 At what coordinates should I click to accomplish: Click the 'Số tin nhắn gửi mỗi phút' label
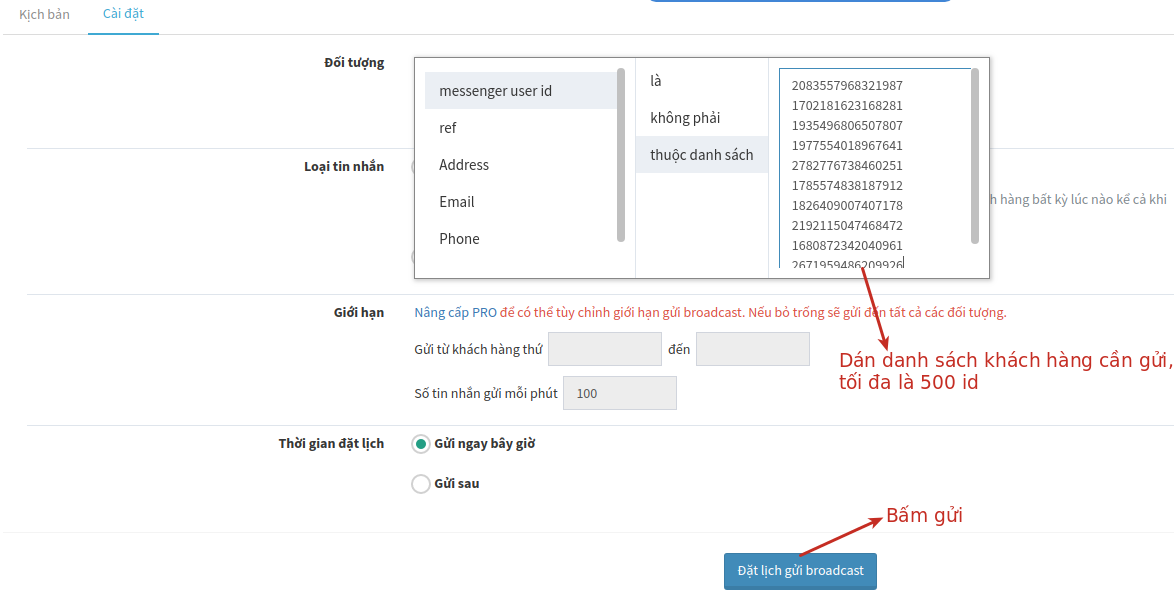click(x=486, y=394)
